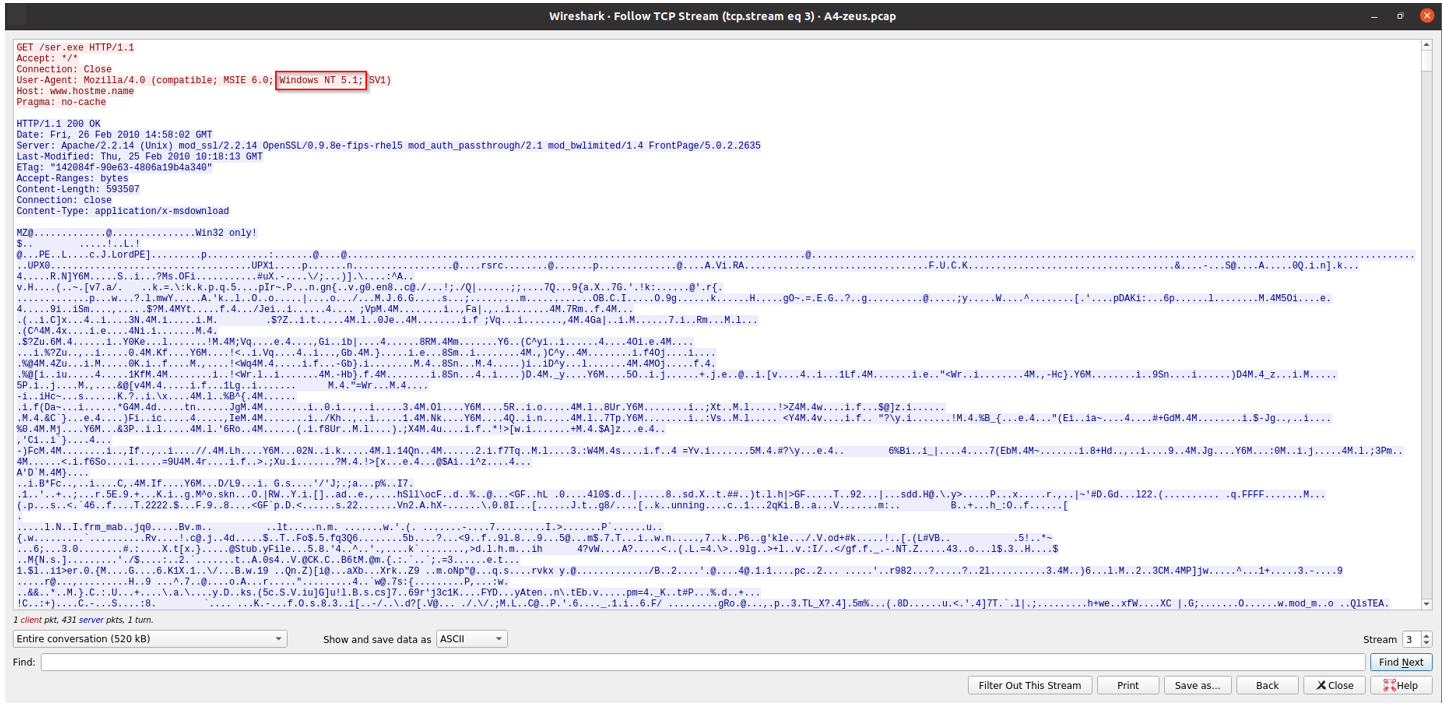This screenshot has width=1443, height=709.
Task: Open the Entire conversation dropdown
Action: click(150, 638)
